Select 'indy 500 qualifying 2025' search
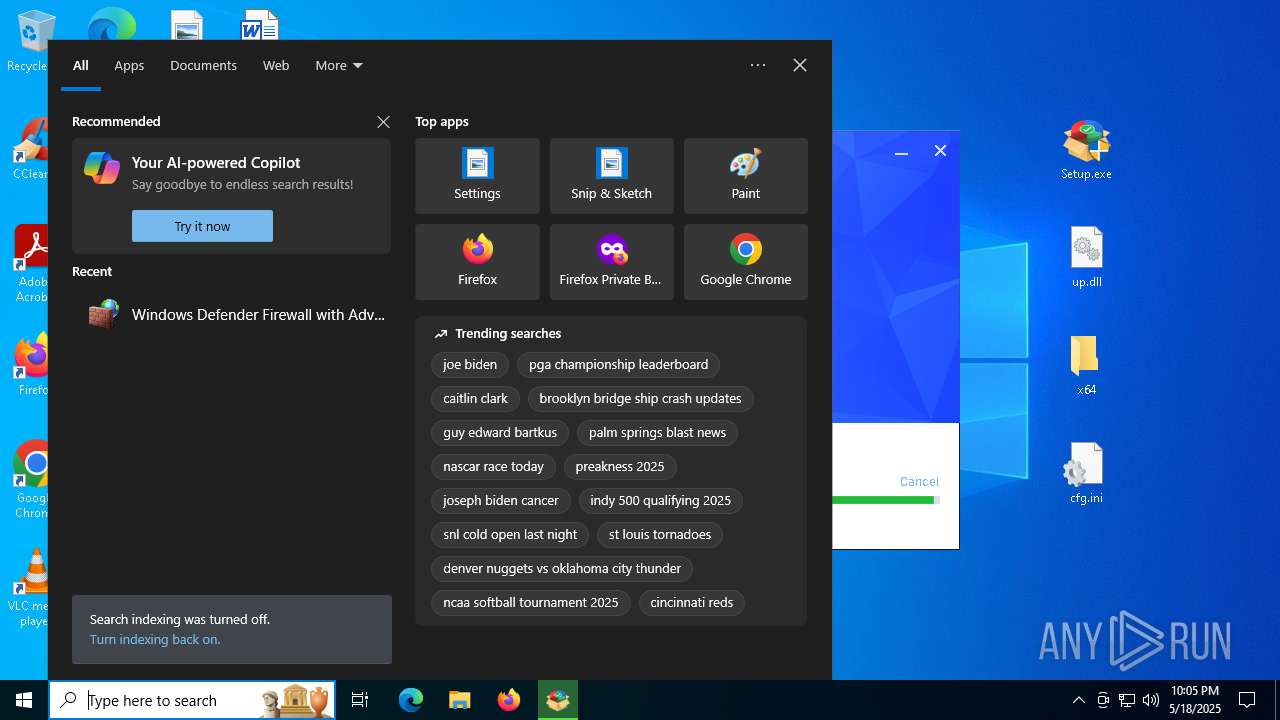1280x720 pixels. coord(660,501)
